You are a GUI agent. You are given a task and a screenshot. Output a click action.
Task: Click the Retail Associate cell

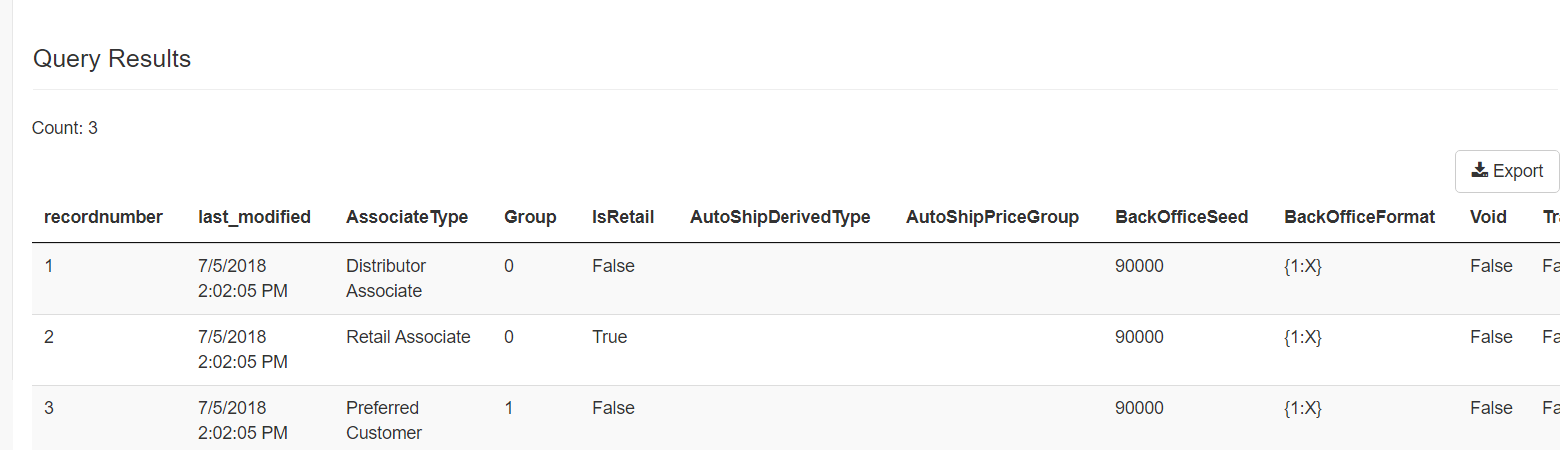[x=408, y=337]
